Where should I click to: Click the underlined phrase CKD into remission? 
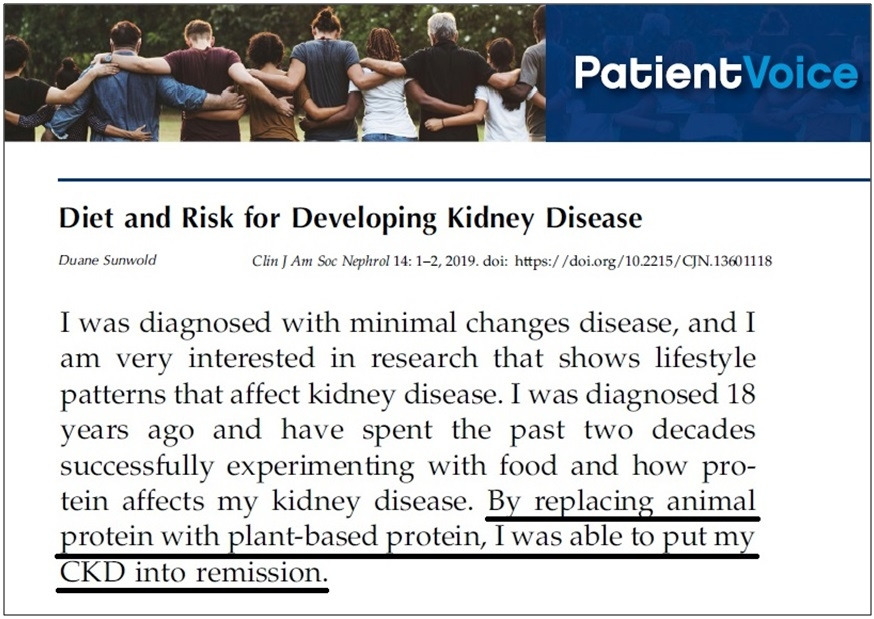pos(193,573)
